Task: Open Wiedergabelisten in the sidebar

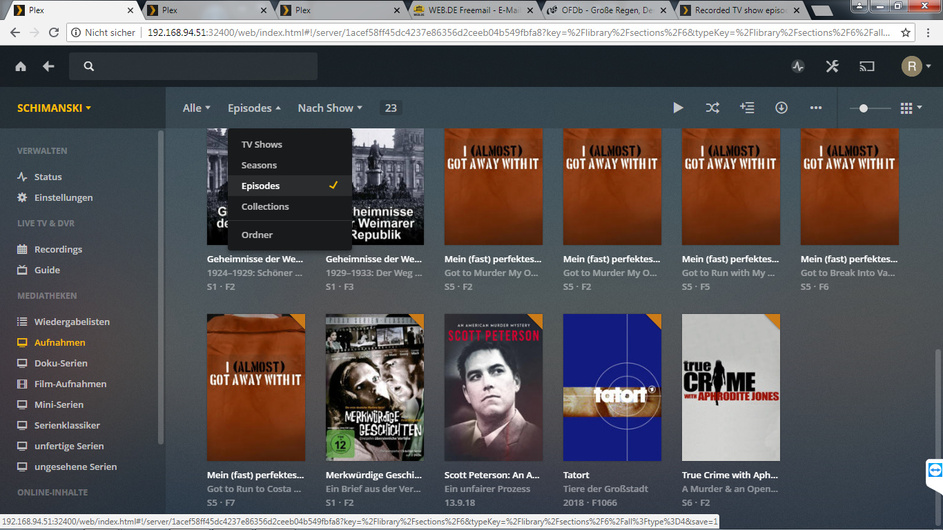Action: click(x=72, y=322)
